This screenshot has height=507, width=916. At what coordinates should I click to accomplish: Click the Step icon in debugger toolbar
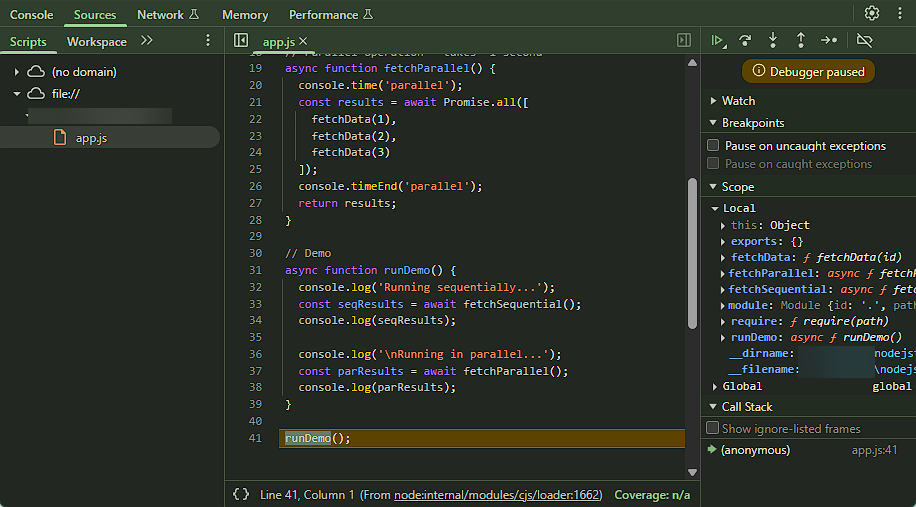(x=829, y=41)
